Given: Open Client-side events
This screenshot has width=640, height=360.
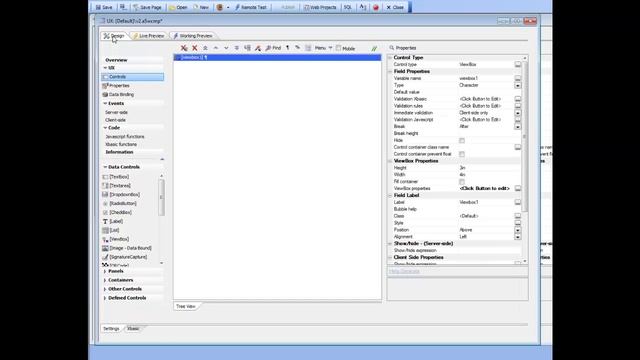Looking at the screenshot, I should pos(115,120).
